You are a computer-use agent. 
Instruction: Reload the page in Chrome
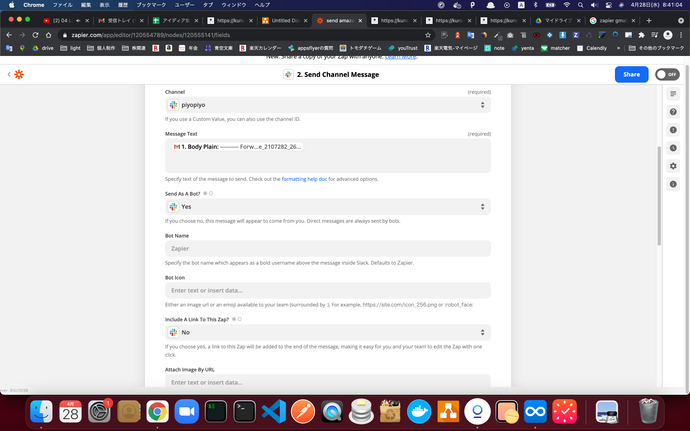35,35
